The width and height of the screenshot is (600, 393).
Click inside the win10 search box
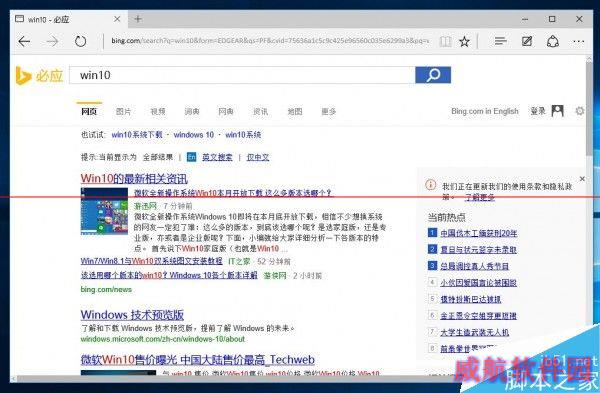click(x=242, y=75)
